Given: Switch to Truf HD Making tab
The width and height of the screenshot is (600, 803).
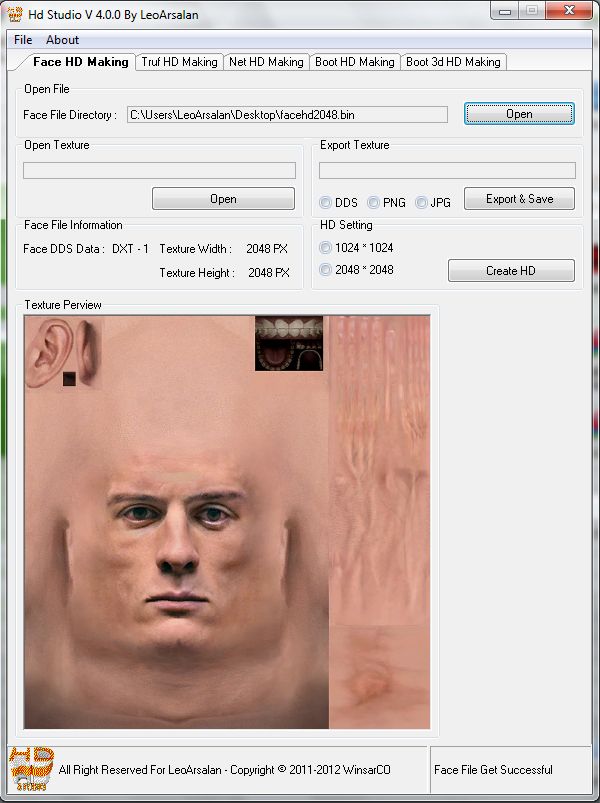Looking at the screenshot, I should (x=178, y=62).
